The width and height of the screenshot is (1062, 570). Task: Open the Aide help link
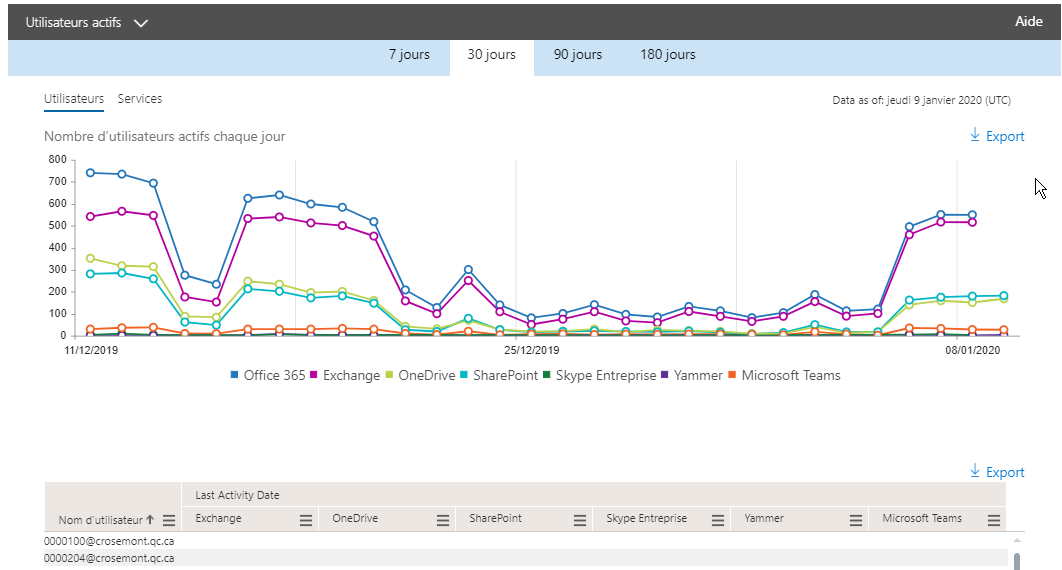[x=1029, y=22]
